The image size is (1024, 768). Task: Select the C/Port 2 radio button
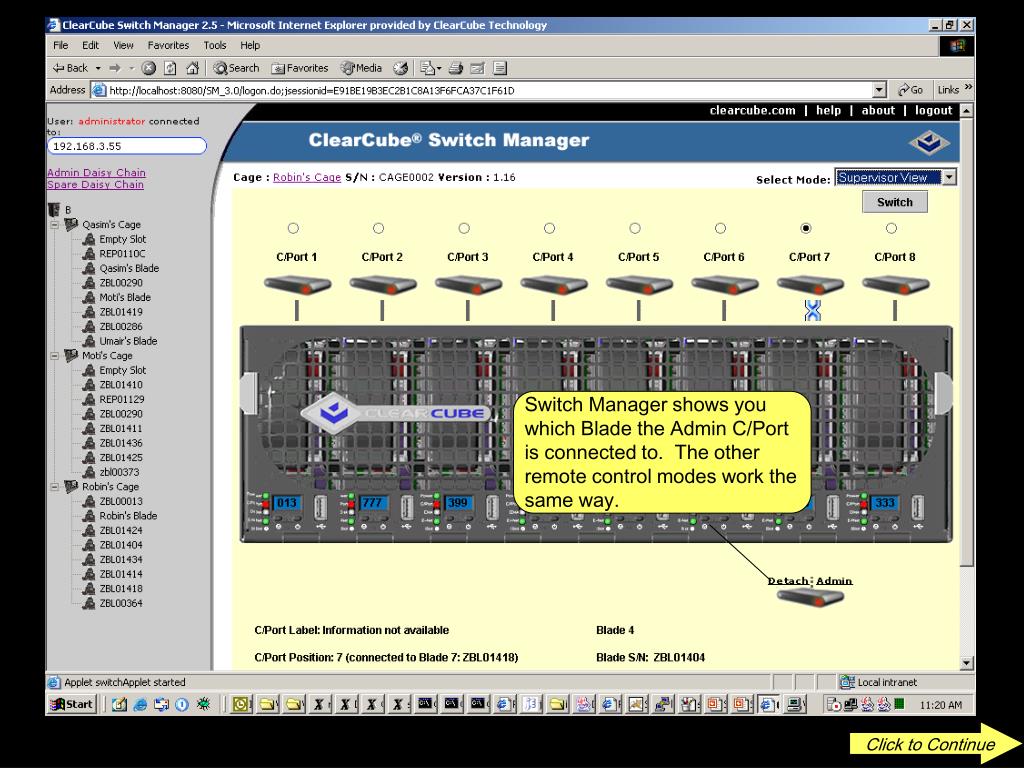click(379, 228)
